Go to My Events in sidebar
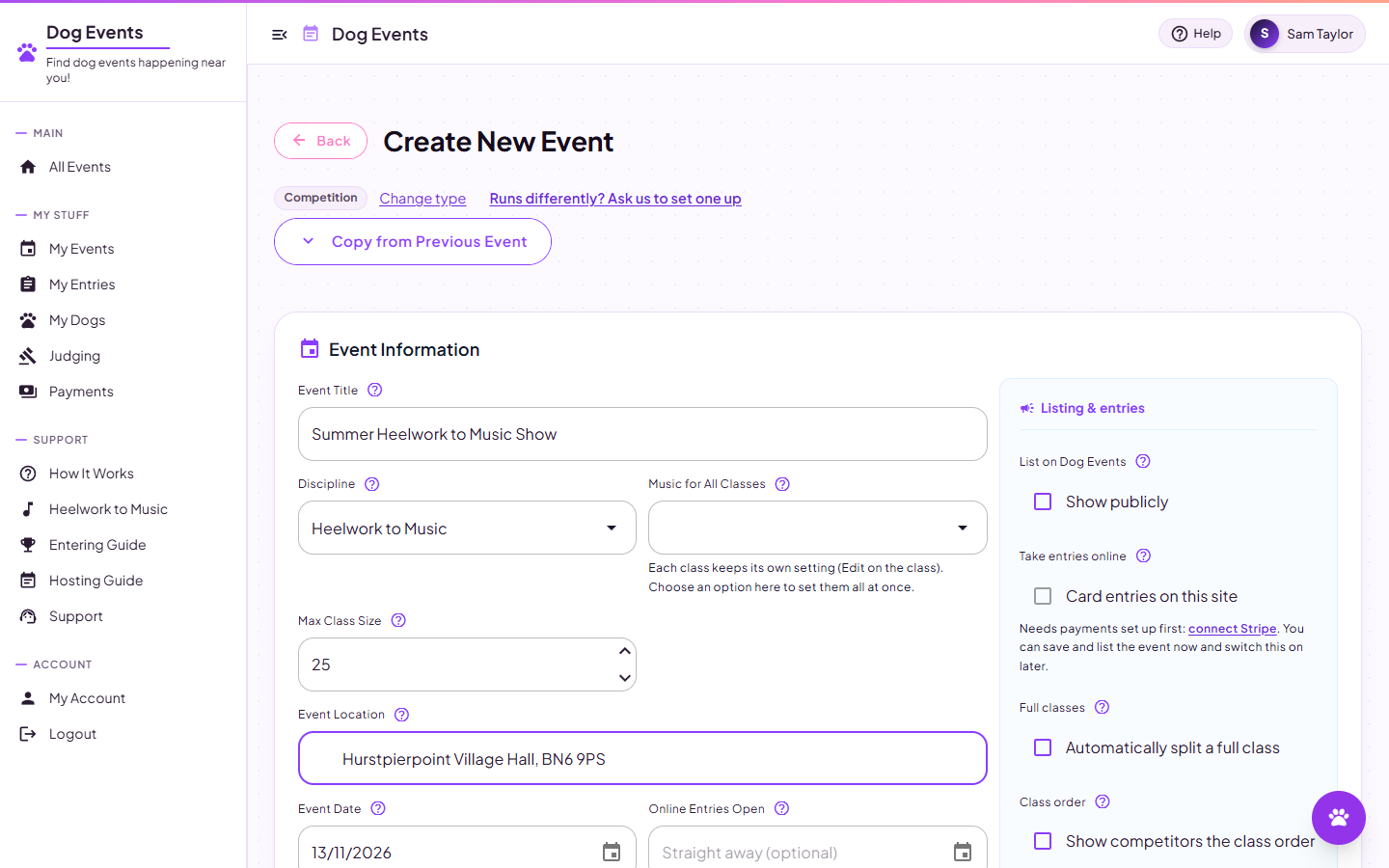 pos(82,249)
